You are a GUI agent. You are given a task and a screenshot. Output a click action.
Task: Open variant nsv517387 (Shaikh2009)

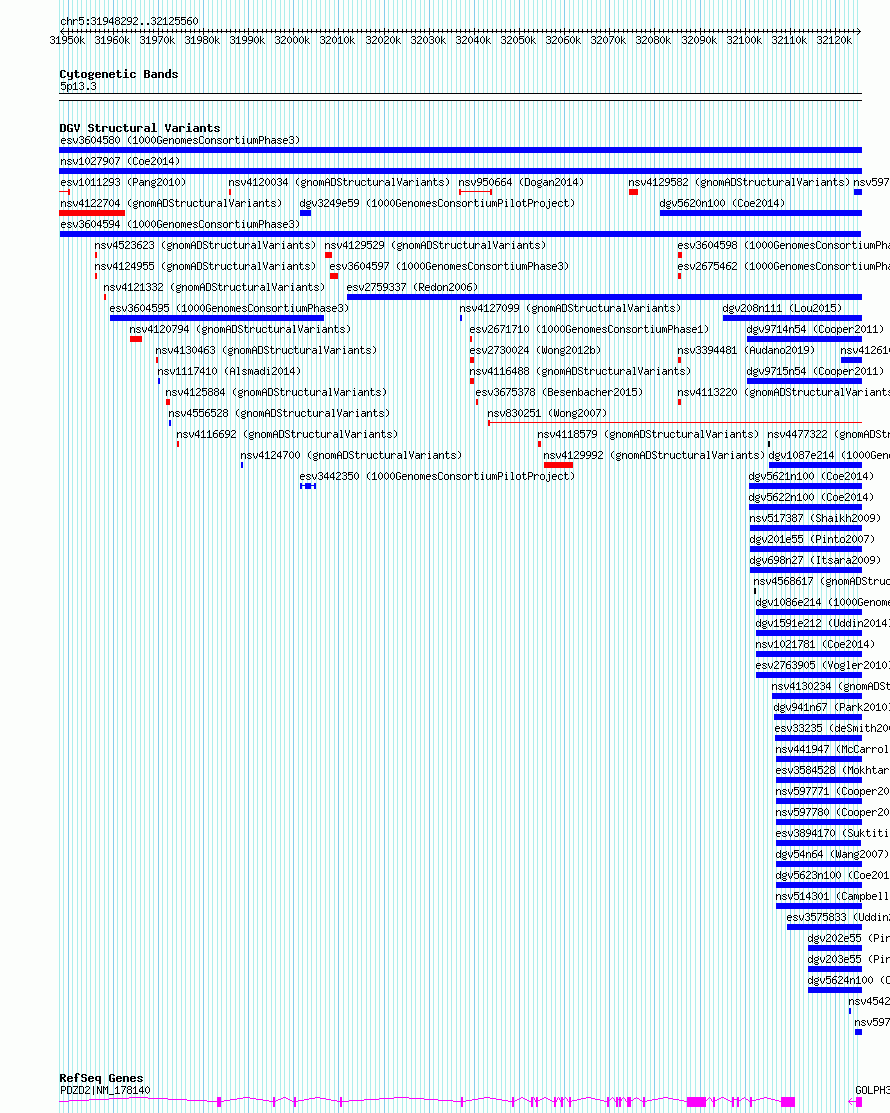815,518
